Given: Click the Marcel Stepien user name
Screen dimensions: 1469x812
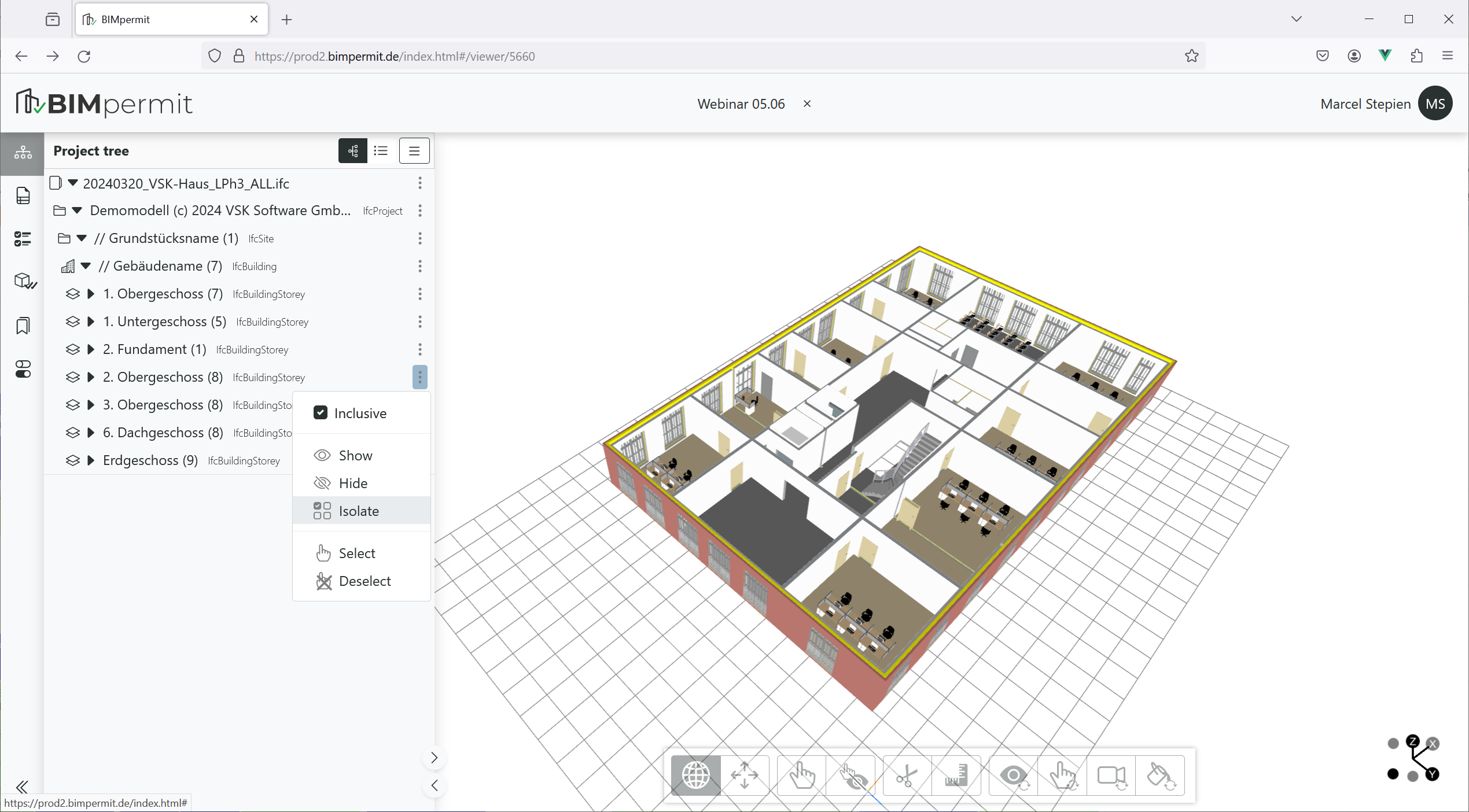Looking at the screenshot, I should [1365, 104].
